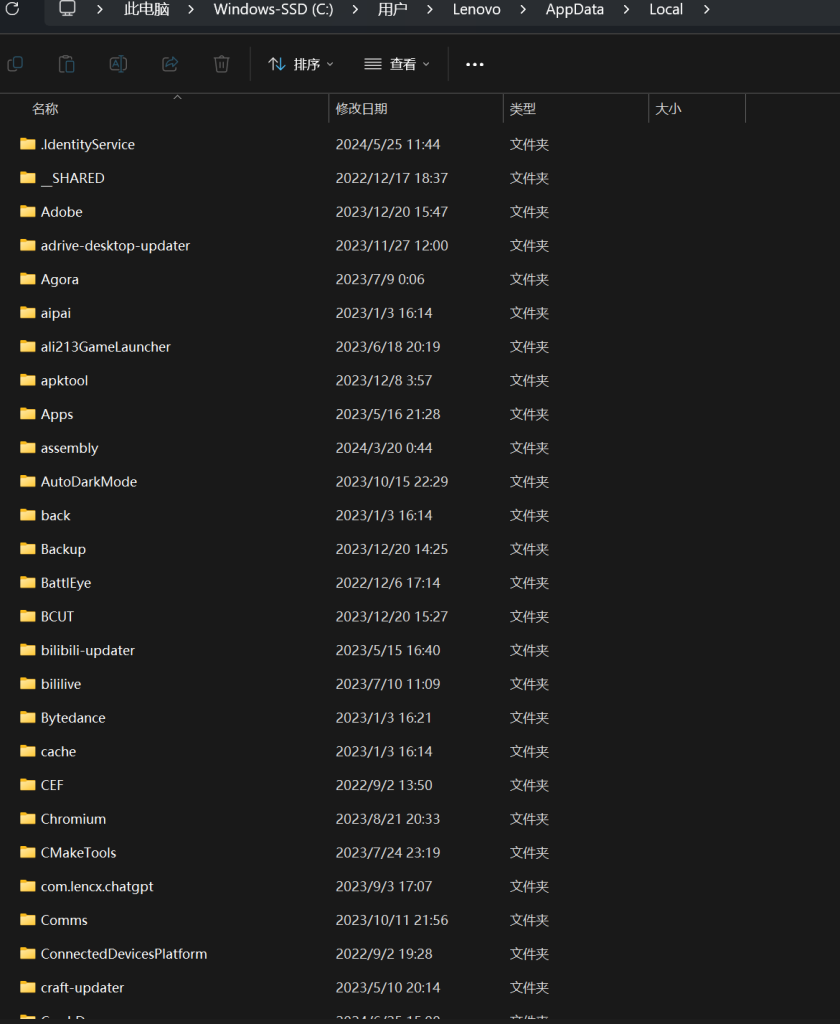
Task: Select the Adobe folder
Action: 62,212
